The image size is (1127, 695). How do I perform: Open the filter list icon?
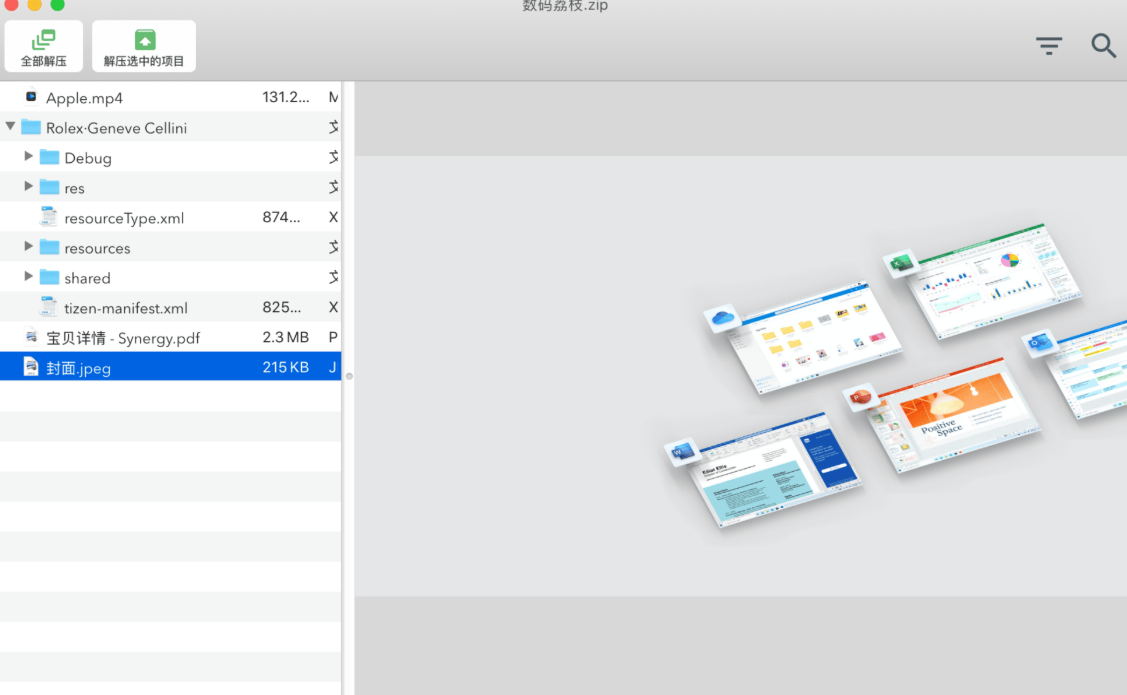1049,46
